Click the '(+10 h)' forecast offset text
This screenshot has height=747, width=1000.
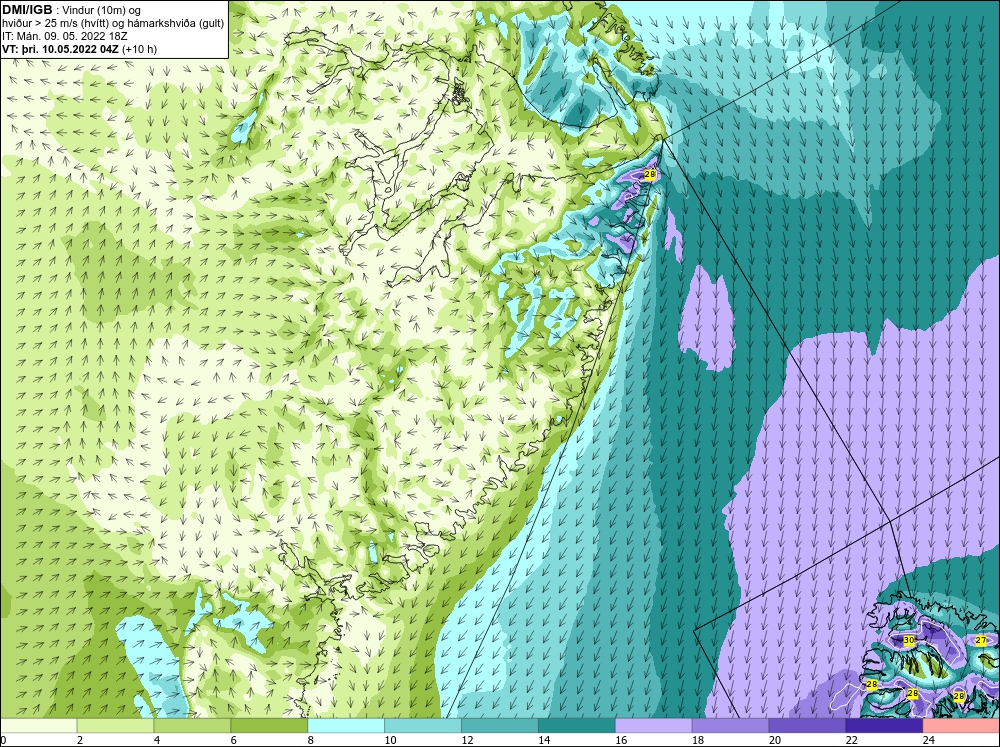140,49
